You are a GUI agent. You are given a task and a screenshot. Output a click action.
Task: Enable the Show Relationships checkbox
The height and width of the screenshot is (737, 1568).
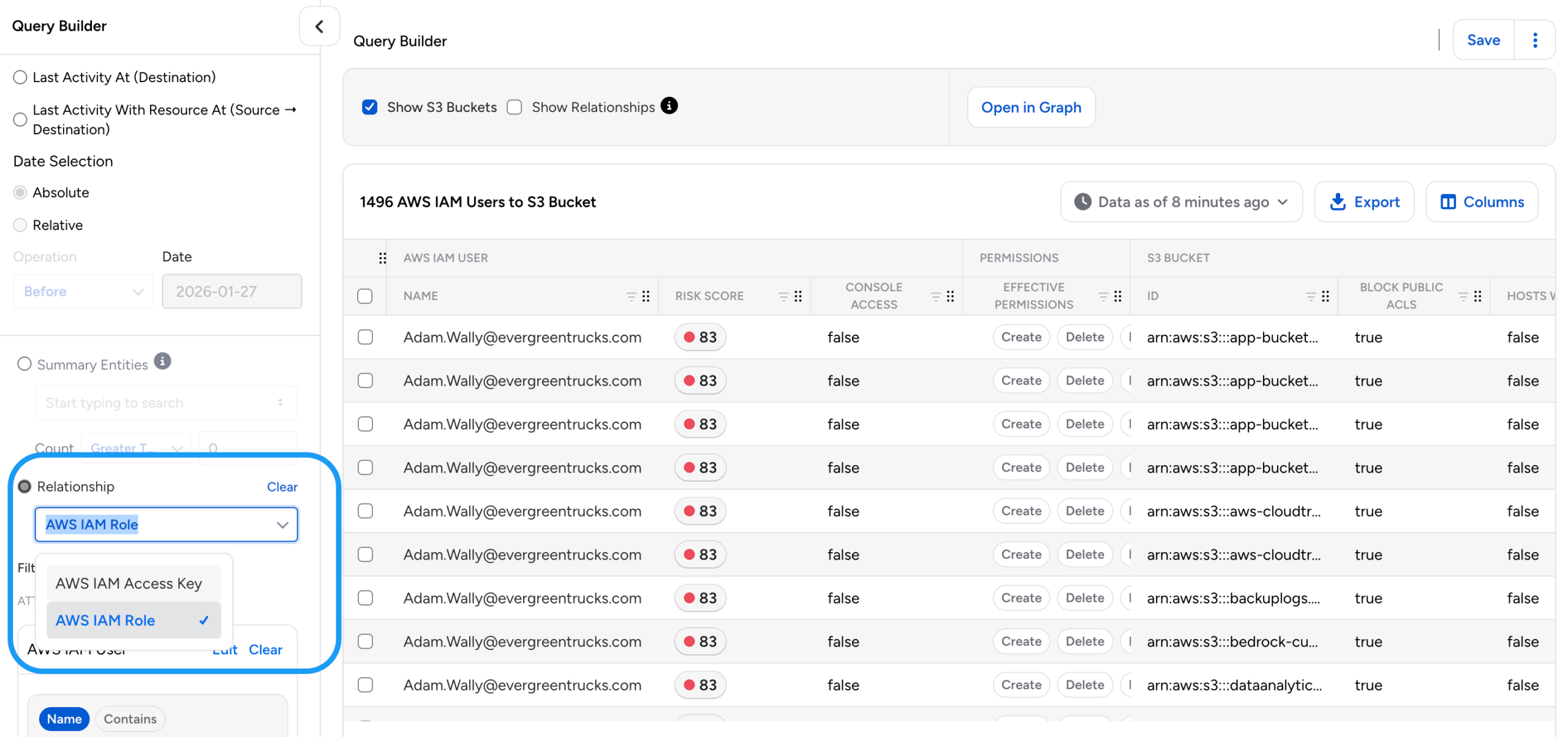click(x=514, y=107)
